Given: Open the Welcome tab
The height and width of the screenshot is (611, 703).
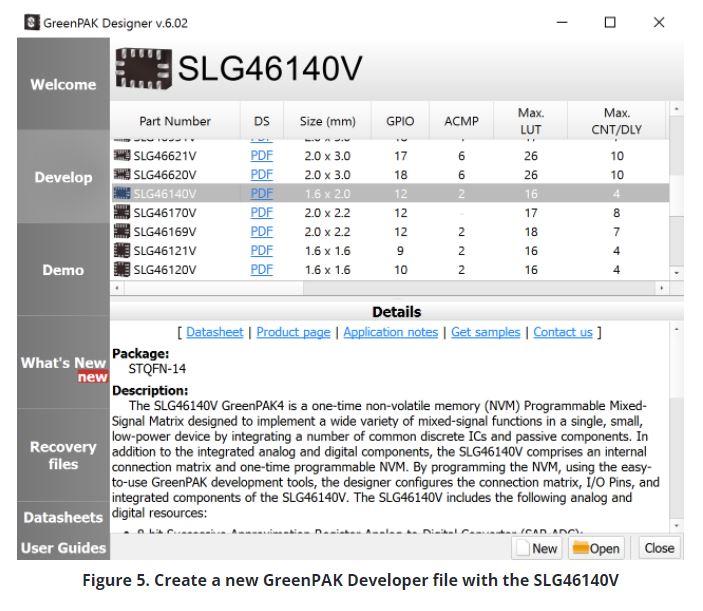Looking at the screenshot, I should pos(63,84).
